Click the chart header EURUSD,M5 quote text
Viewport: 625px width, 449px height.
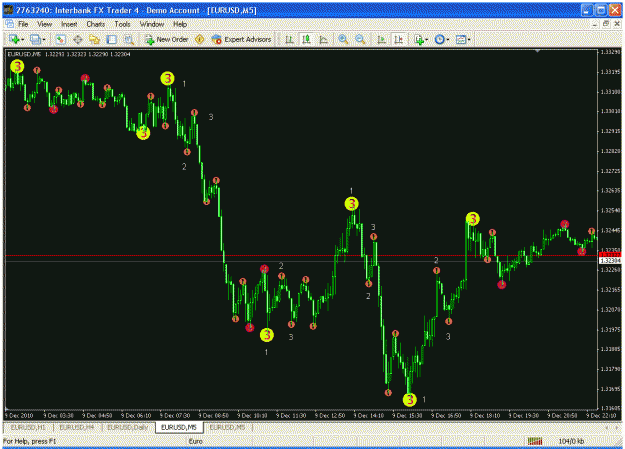tap(69, 54)
